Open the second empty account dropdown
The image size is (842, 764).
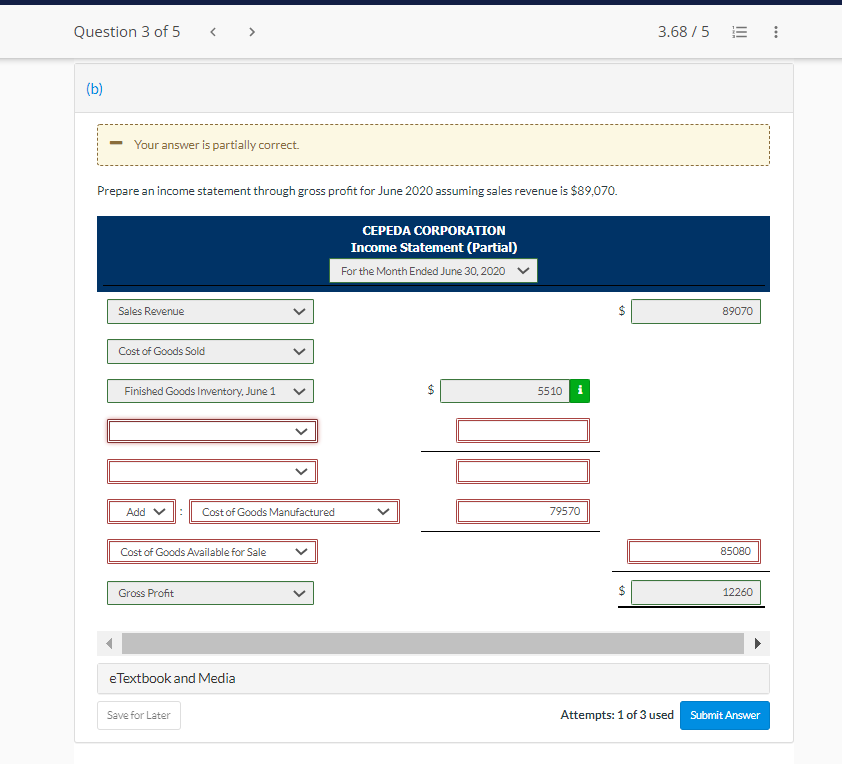click(x=213, y=471)
